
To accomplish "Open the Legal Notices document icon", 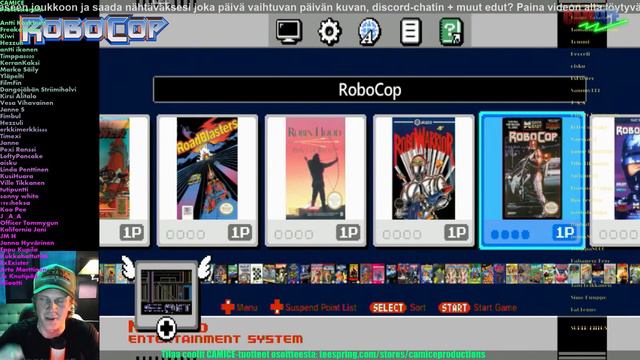I will (x=411, y=31).
